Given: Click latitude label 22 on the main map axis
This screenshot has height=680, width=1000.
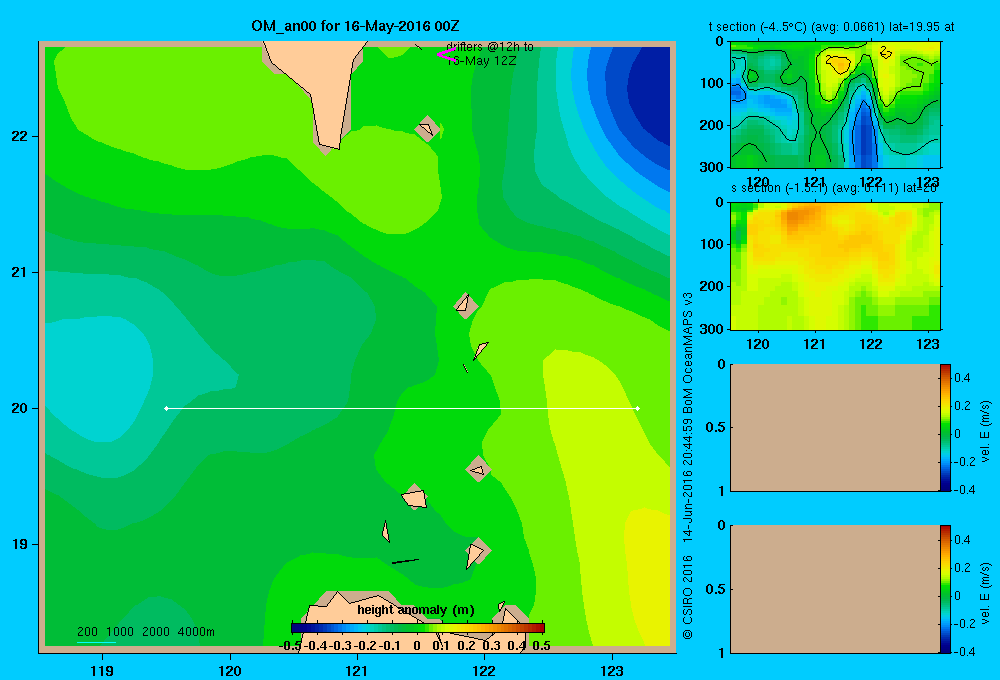Looking at the screenshot, I should coord(20,137).
